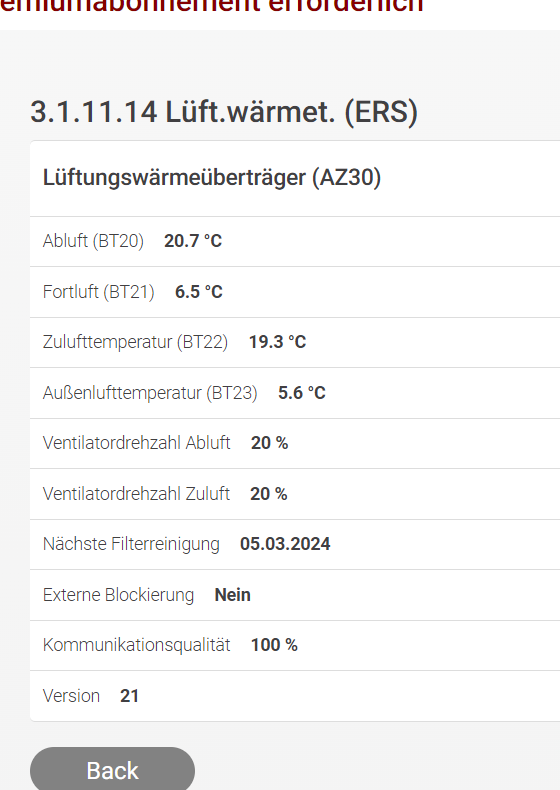Select the Ventilatordrehzahl Zuluft row
Image resolution: width=560 pixels, height=790 pixels.
(295, 494)
